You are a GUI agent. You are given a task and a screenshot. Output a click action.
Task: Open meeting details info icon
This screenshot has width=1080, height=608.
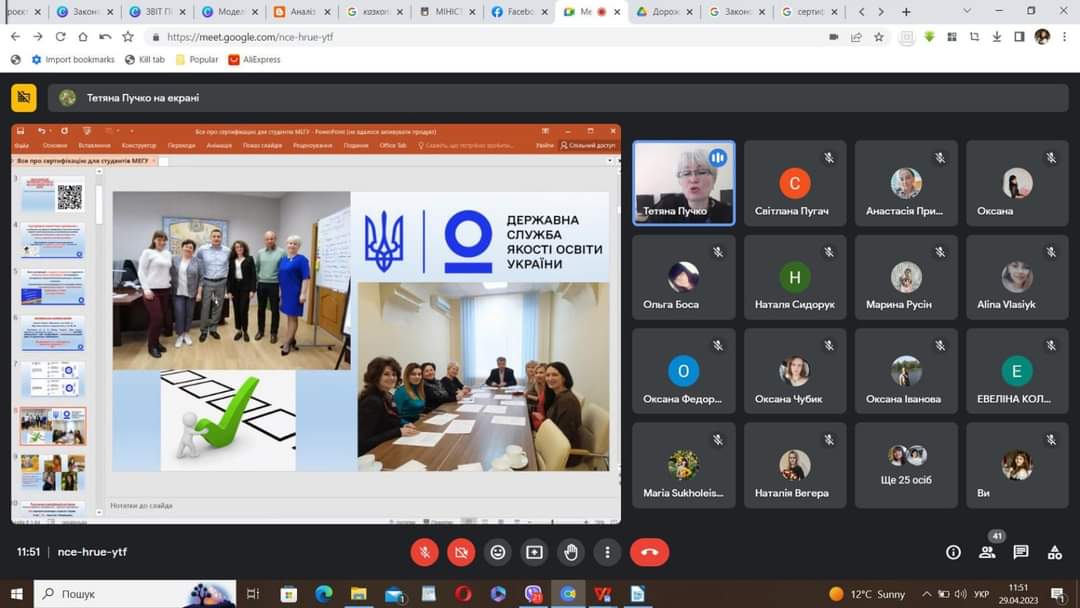coord(953,552)
